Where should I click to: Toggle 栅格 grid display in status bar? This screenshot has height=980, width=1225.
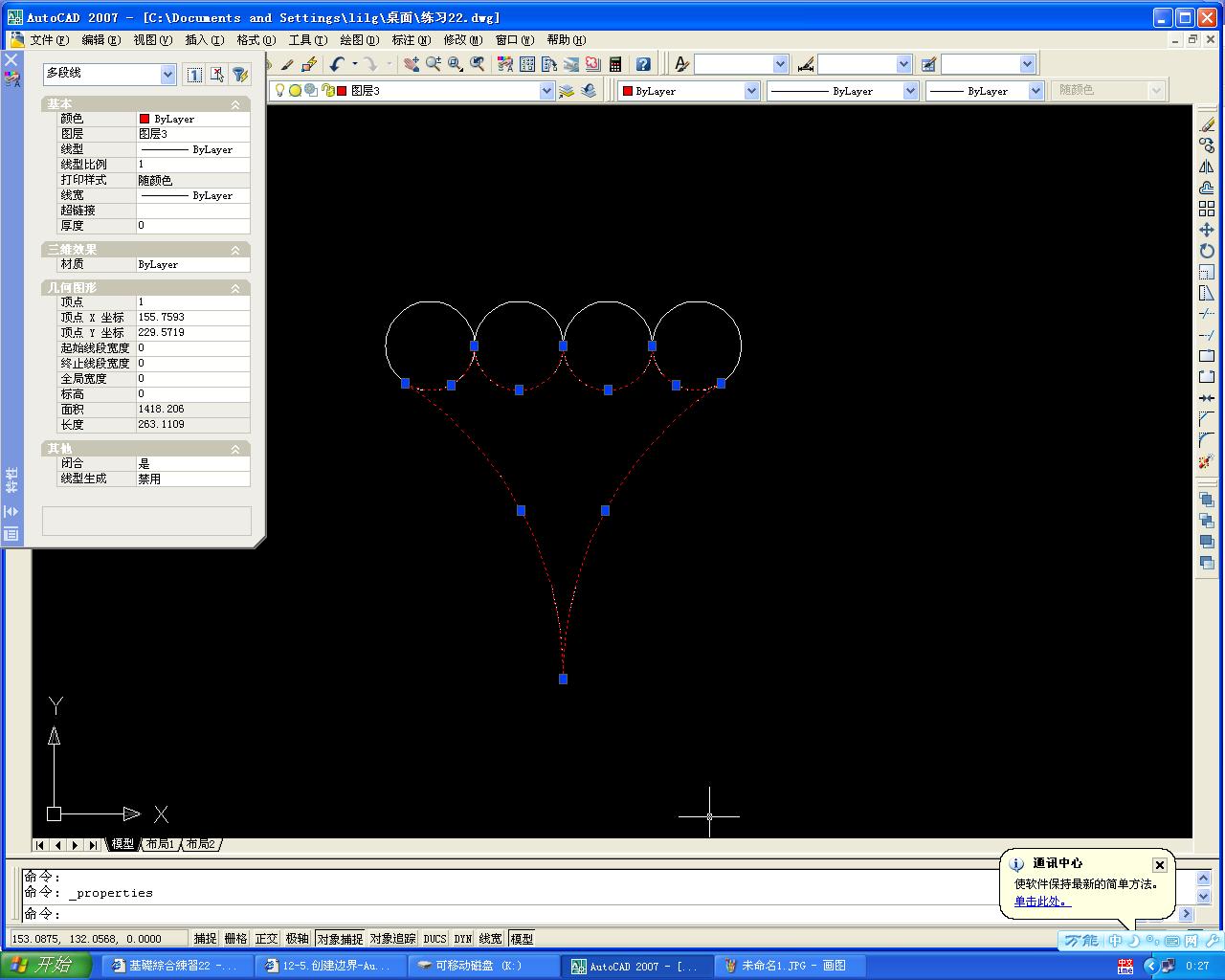pyautogui.click(x=235, y=939)
